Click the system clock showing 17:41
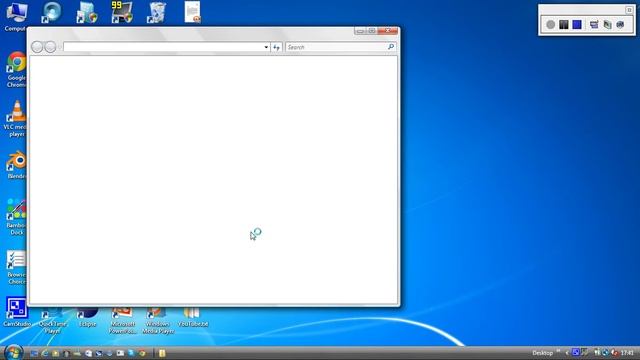This screenshot has width=640, height=360. [627, 353]
